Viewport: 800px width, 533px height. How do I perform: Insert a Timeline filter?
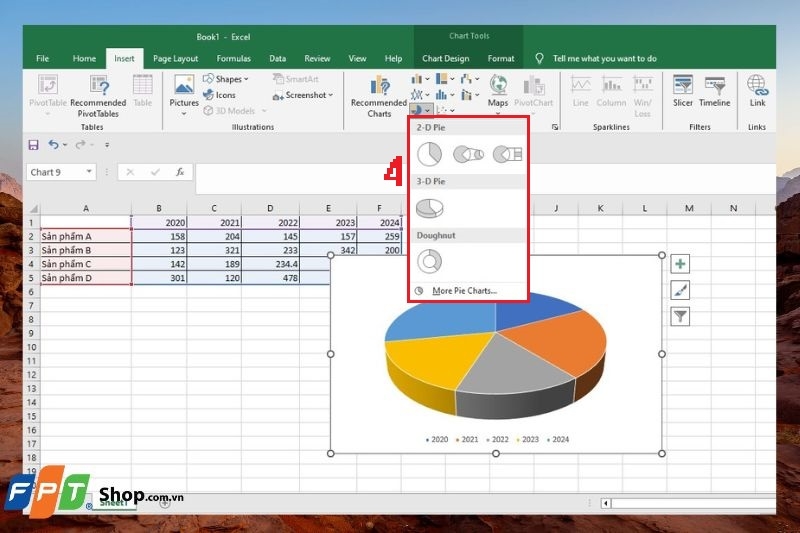[x=714, y=91]
